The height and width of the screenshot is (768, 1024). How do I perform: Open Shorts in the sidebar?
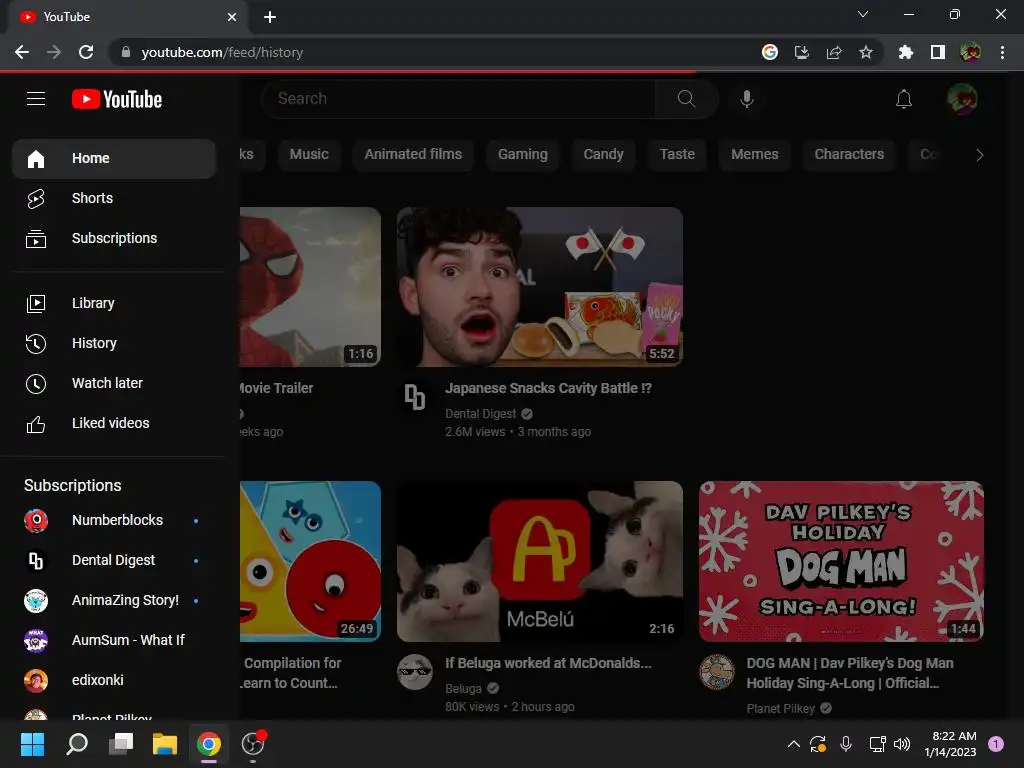pos(114,199)
